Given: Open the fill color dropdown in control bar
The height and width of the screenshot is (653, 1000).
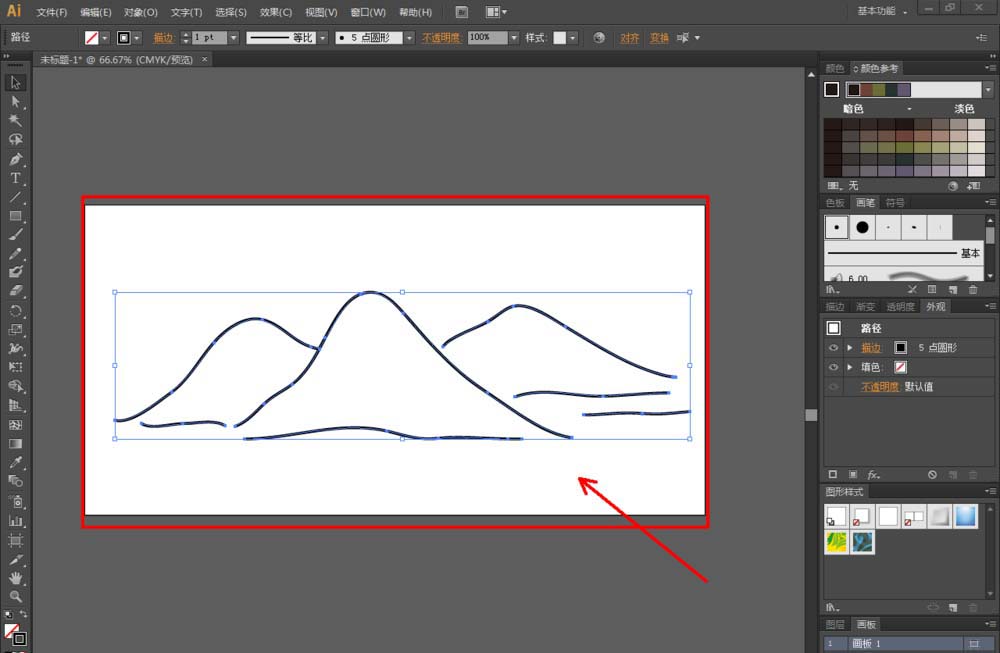Looking at the screenshot, I should (105, 38).
